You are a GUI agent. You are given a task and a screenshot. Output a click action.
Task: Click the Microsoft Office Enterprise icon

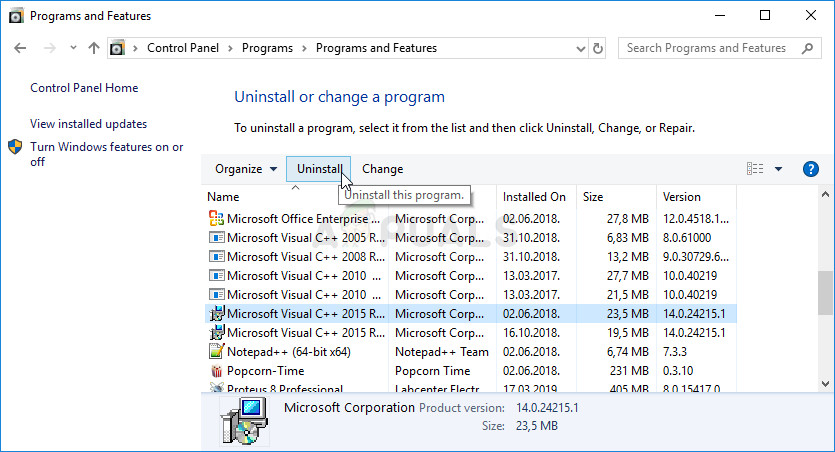pos(216,218)
